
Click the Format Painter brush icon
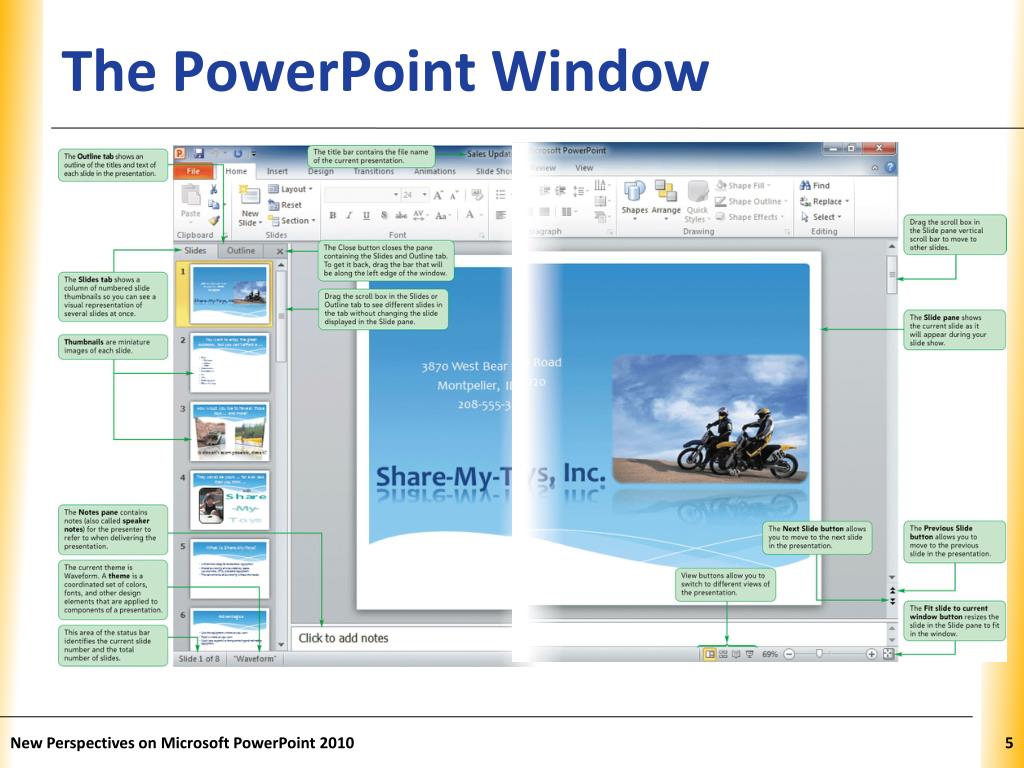(214, 221)
